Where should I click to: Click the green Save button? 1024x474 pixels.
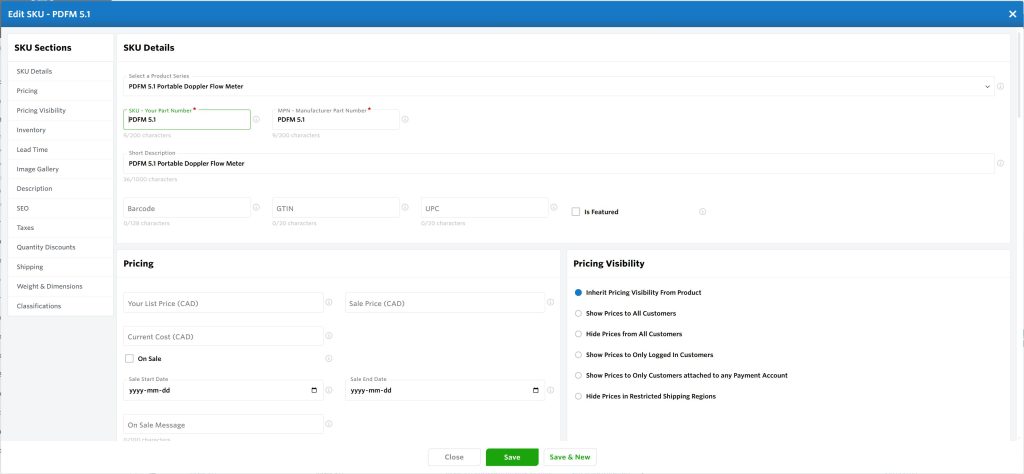[x=512, y=457]
